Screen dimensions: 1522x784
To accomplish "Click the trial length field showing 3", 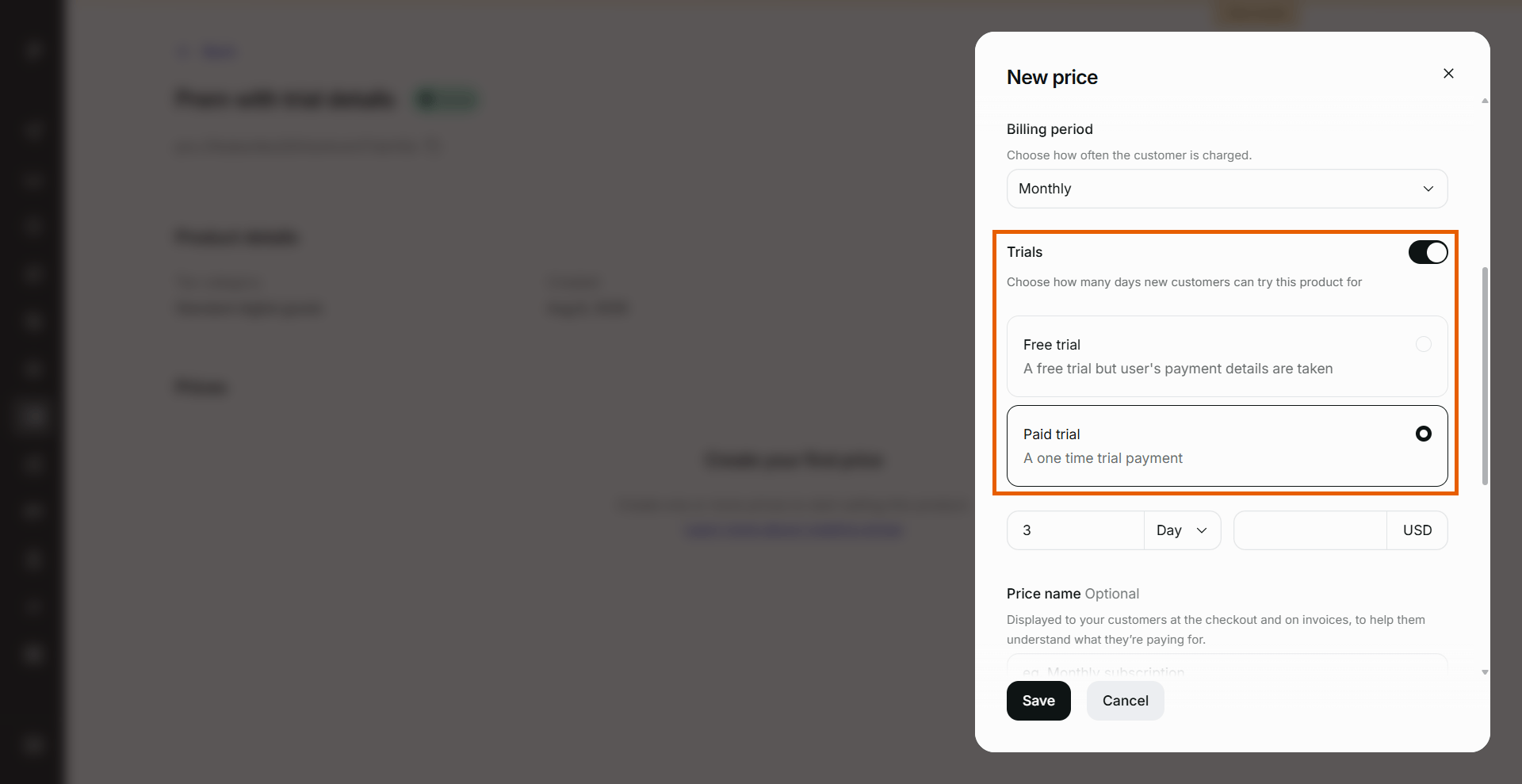I will tap(1076, 530).
